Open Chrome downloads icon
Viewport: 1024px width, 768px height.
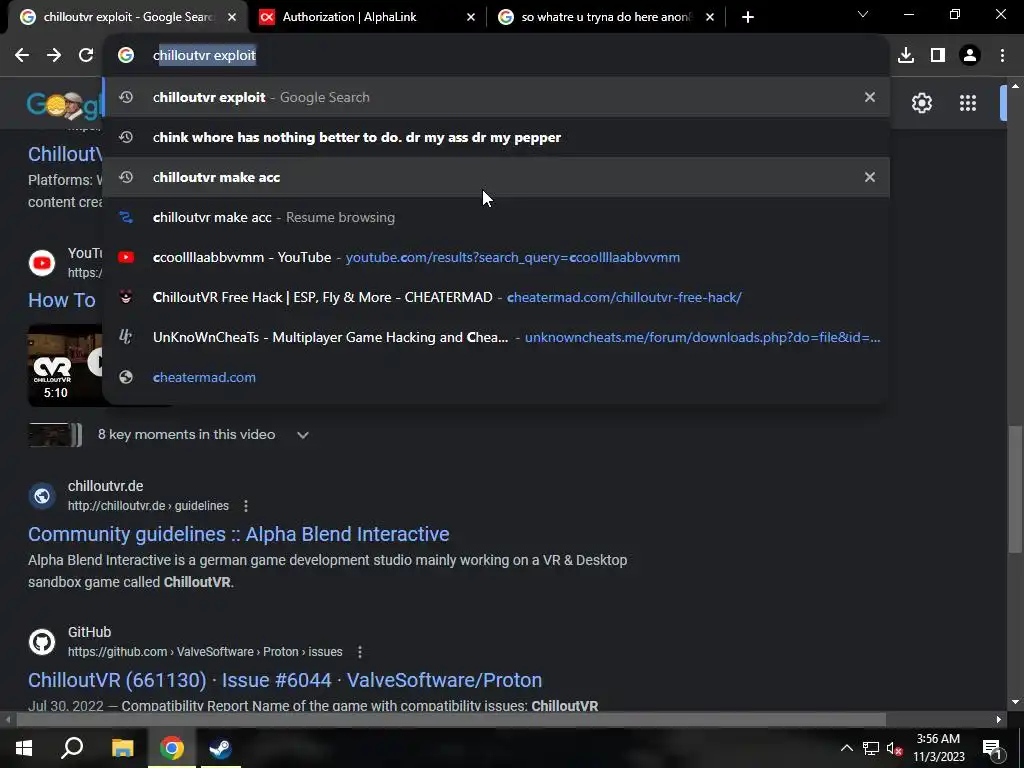click(x=906, y=56)
